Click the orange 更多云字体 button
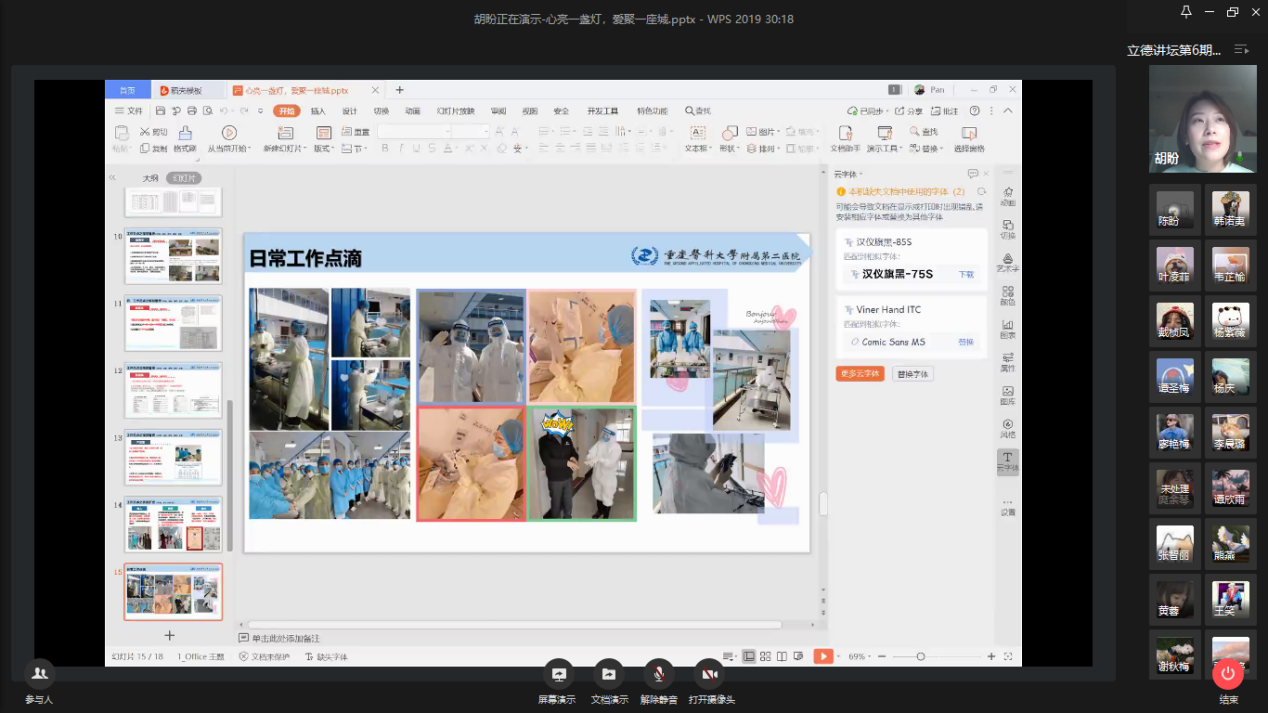 pyautogui.click(x=860, y=374)
